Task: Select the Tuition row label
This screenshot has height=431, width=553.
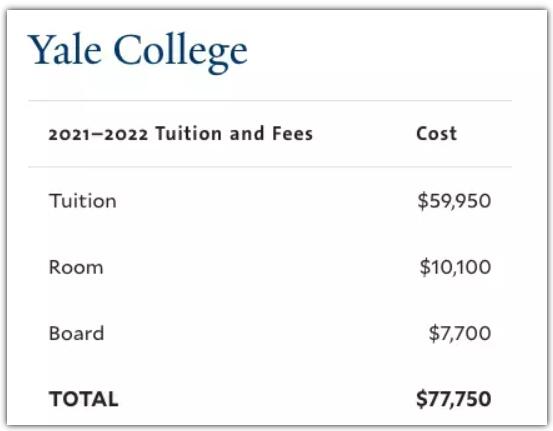Action: coord(83,201)
